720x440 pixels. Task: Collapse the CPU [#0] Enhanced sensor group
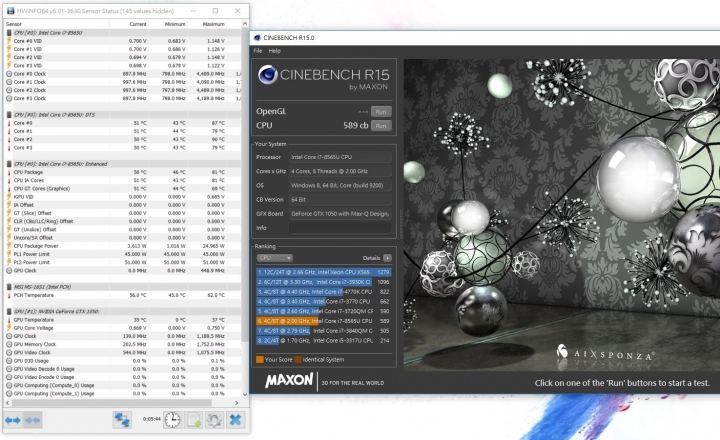click(9, 164)
